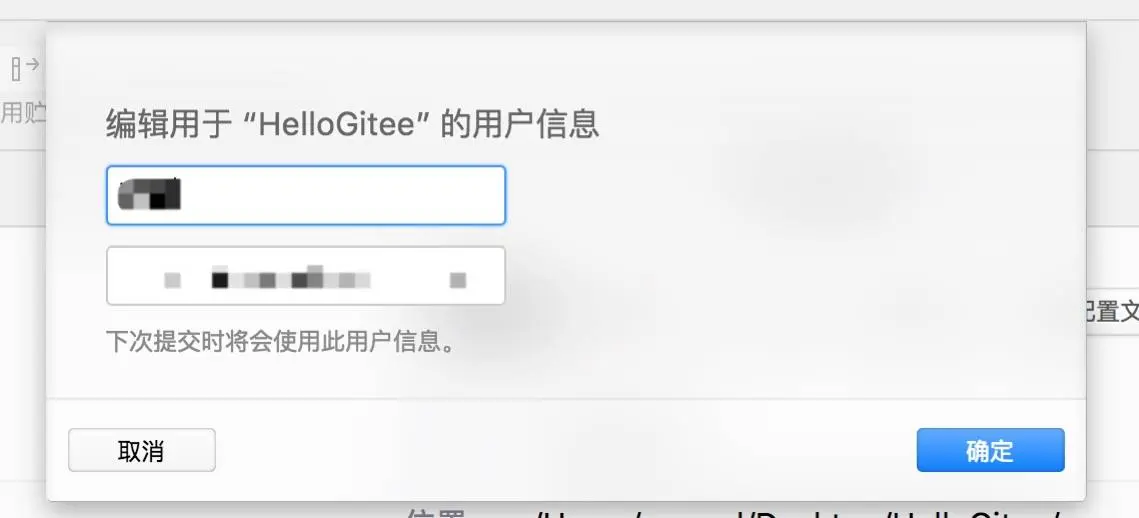The height and width of the screenshot is (518, 1139).
Task: Click the blurred user name text
Action: 149,195
